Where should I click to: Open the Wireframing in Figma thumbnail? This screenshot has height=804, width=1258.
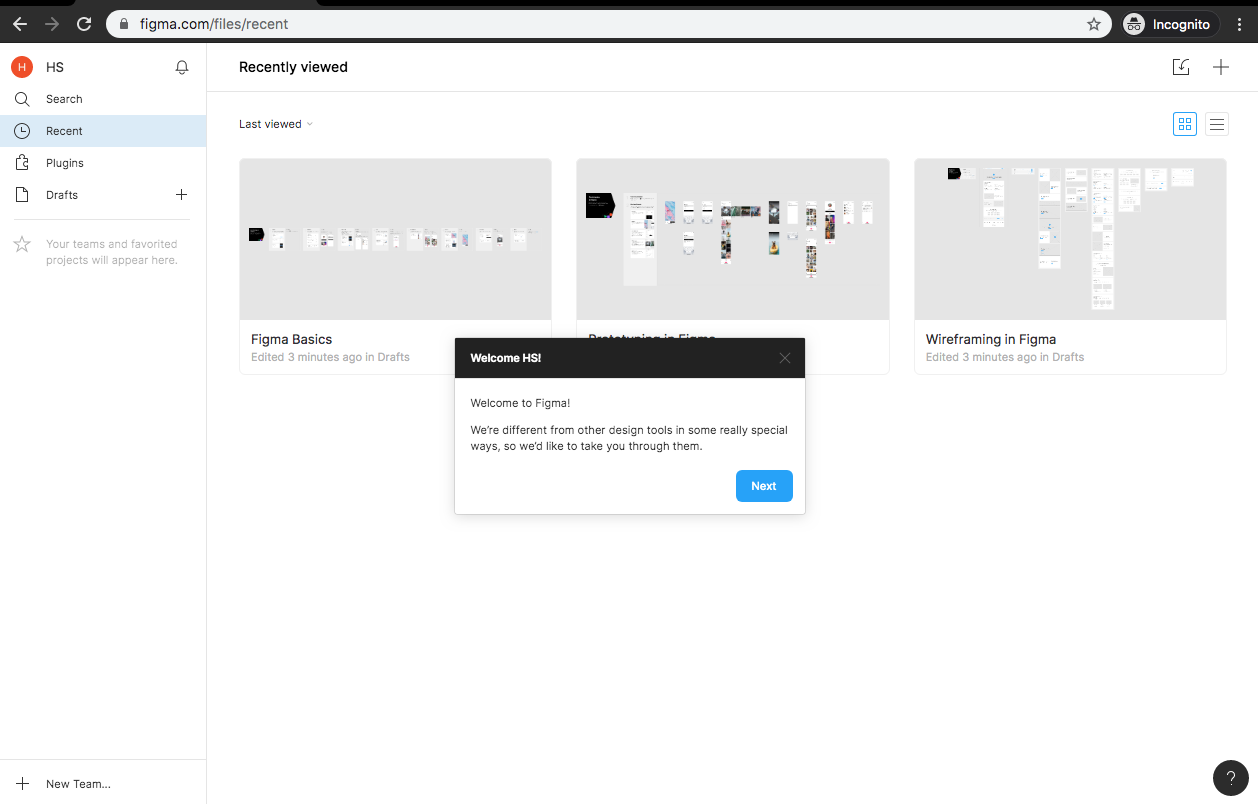point(1070,239)
